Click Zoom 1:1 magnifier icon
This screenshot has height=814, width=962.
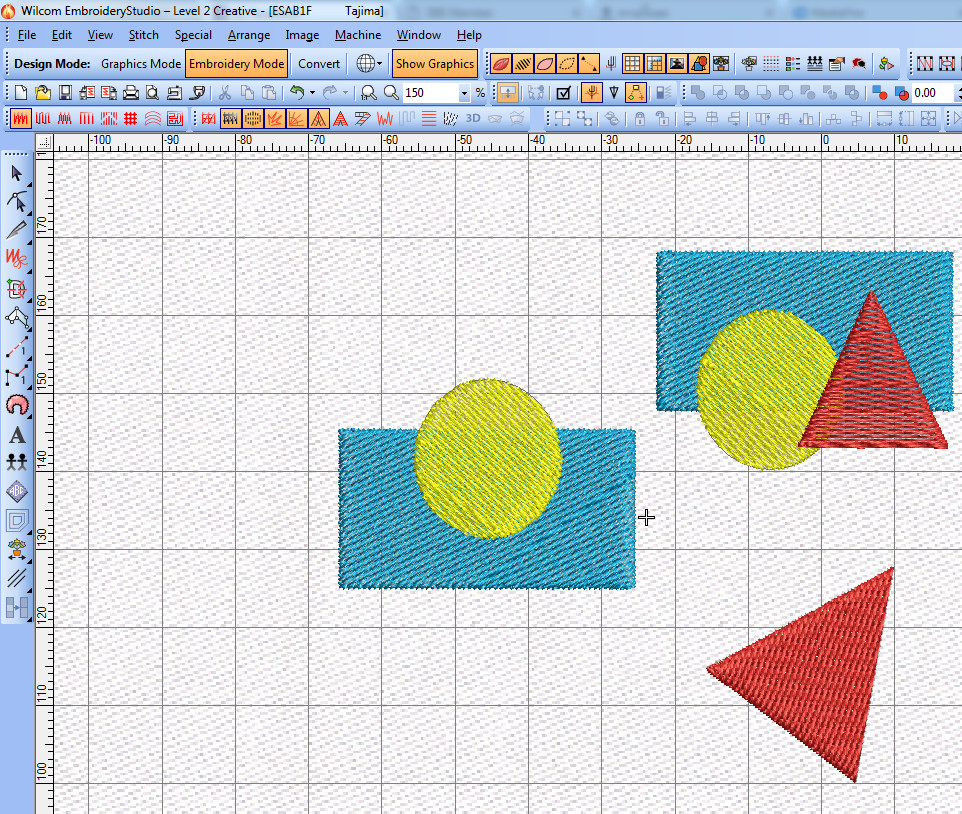point(369,93)
